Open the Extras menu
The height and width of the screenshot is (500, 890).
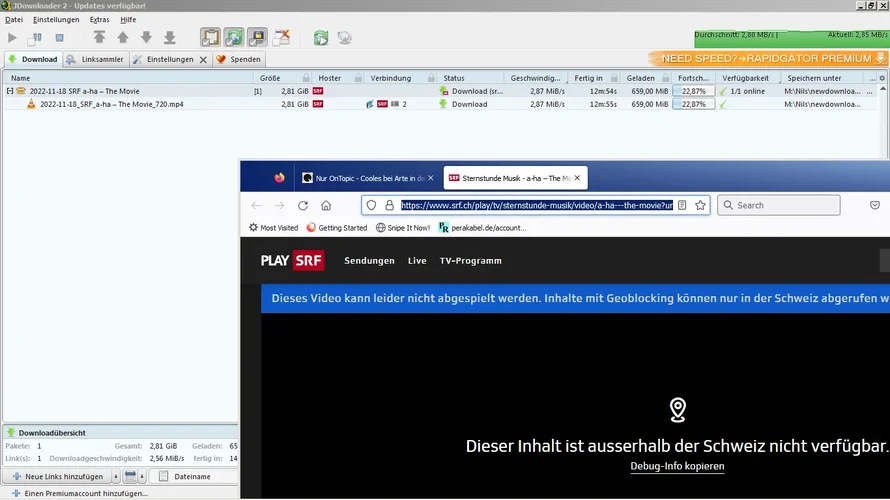pos(99,19)
